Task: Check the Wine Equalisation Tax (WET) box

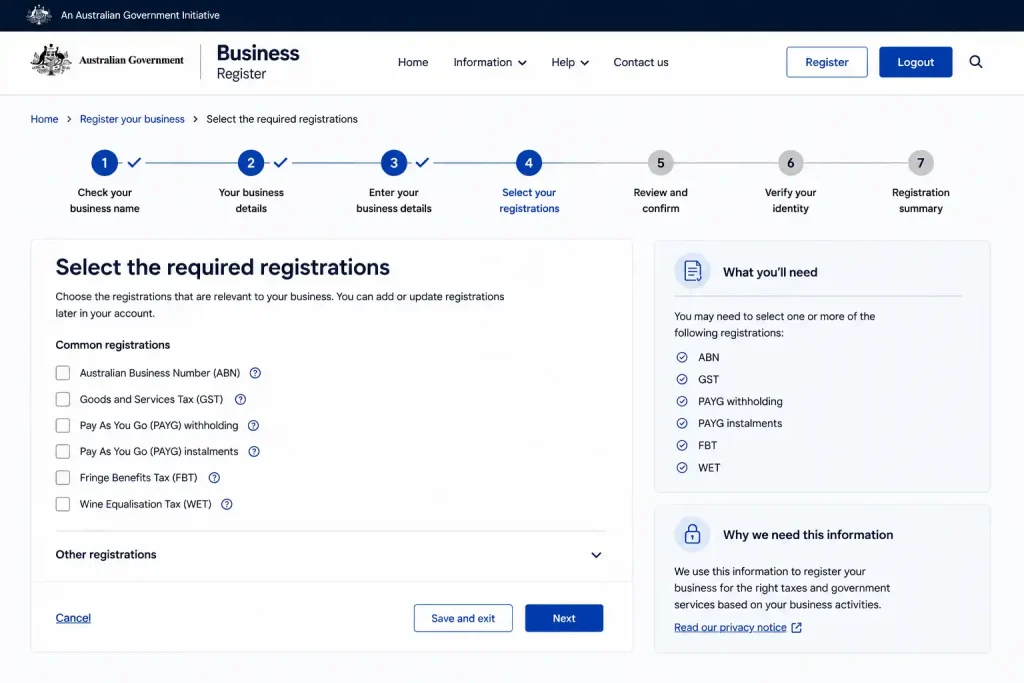Action: [x=63, y=504]
